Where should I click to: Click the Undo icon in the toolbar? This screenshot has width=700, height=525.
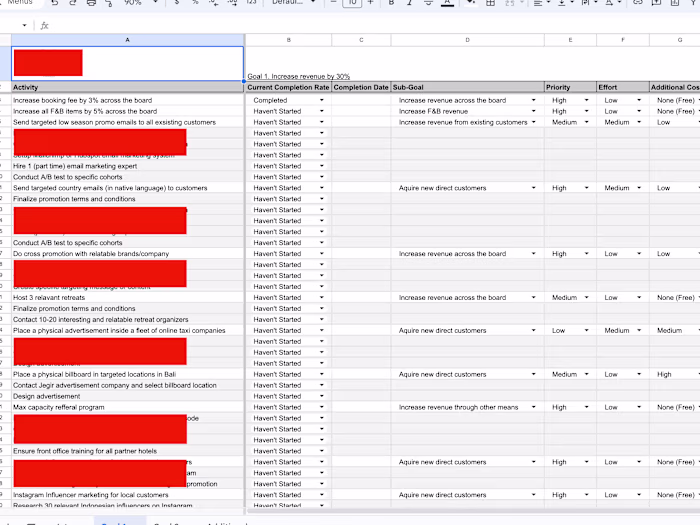coord(55,3)
